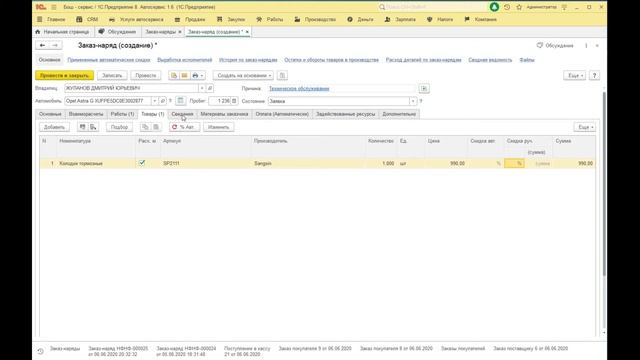
Task: Open the Автомобиль record with its open icon
Action: pos(162,101)
